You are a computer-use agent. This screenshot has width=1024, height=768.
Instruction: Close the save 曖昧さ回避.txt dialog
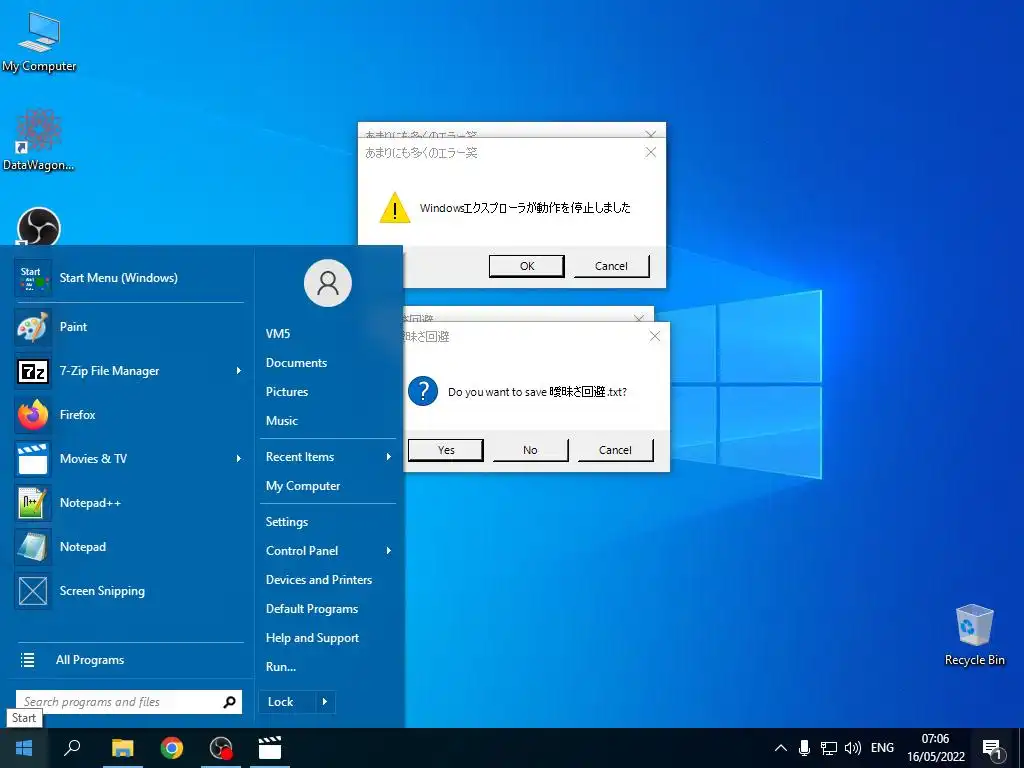tap(654, 336)
